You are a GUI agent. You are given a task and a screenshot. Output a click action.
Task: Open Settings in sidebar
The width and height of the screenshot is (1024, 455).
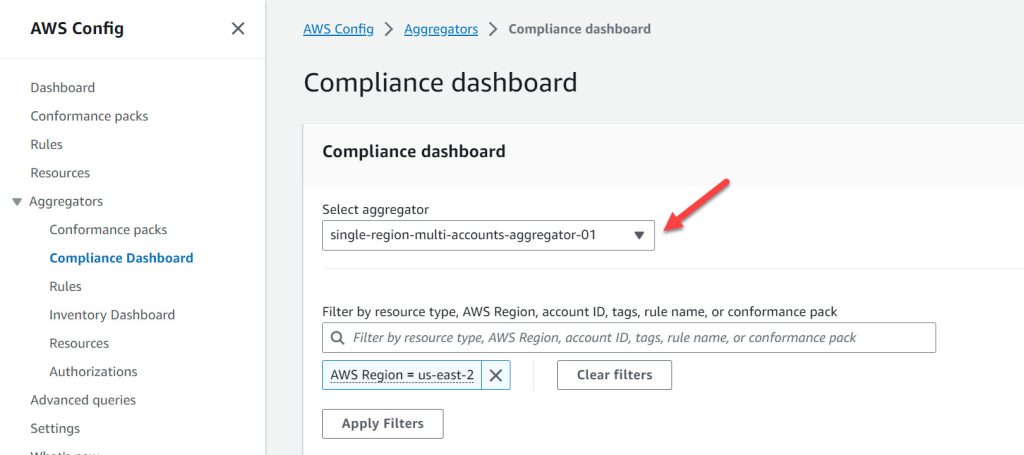pyautogui.click(x=55, y=428)
